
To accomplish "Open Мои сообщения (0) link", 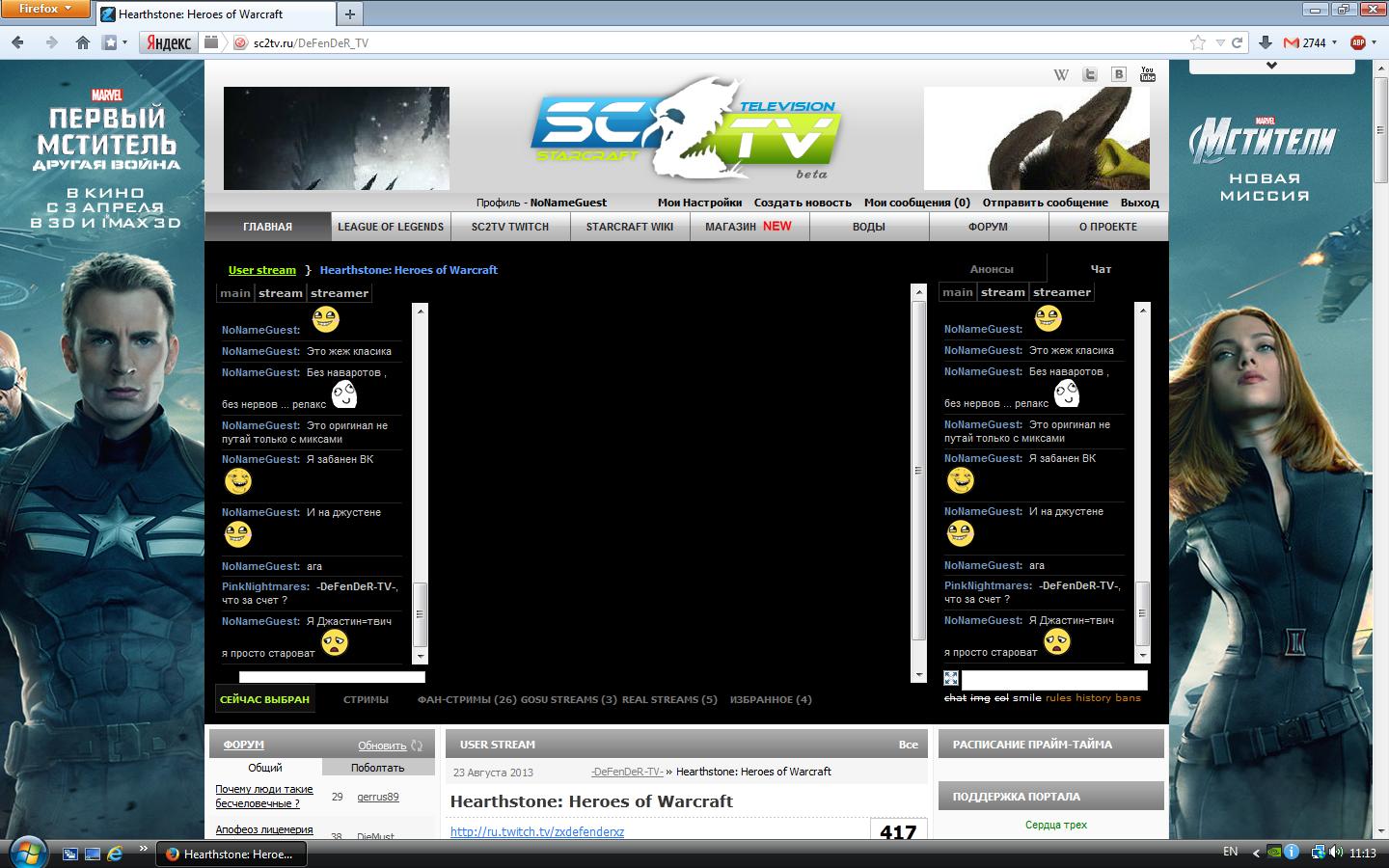I will pyautogui.click(x=917, y=203).
